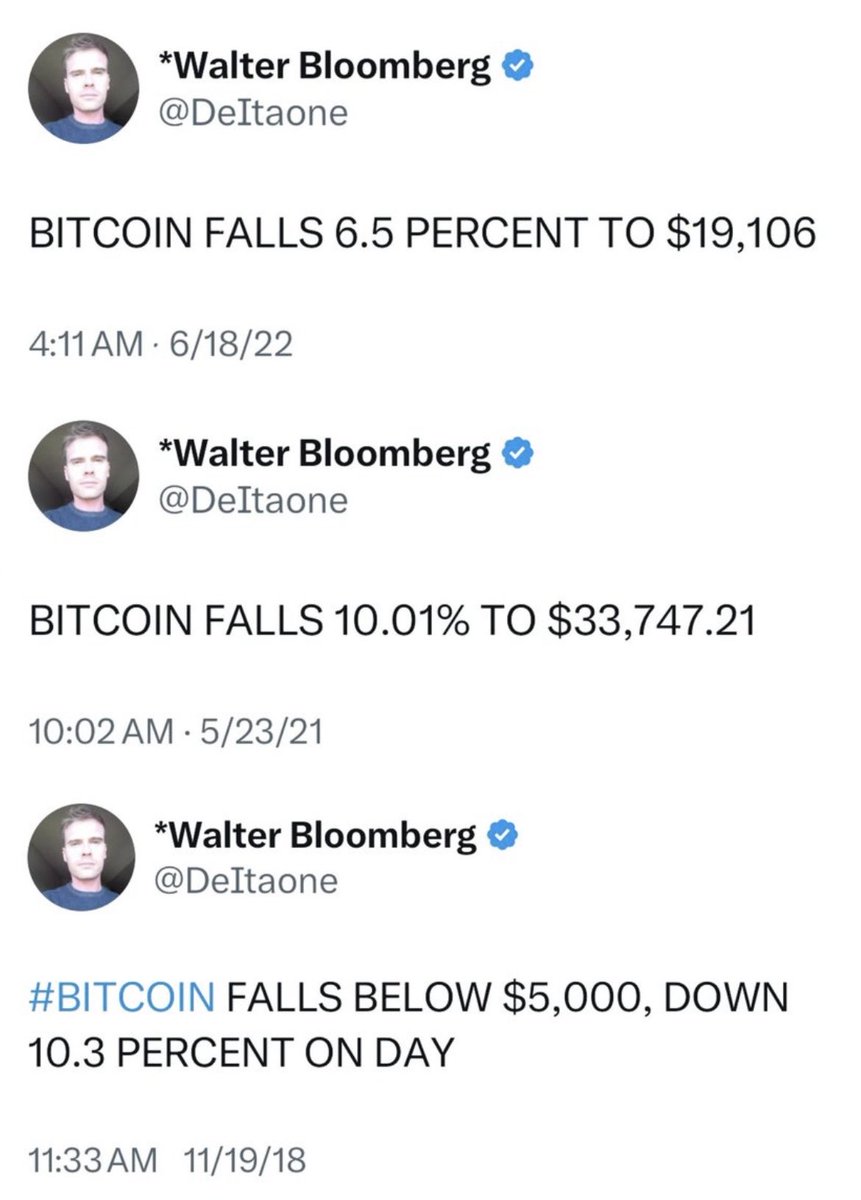Open profile photo of the 6/18/22 tweet
Screen dimensions: 861x1200
coord(82,92)
